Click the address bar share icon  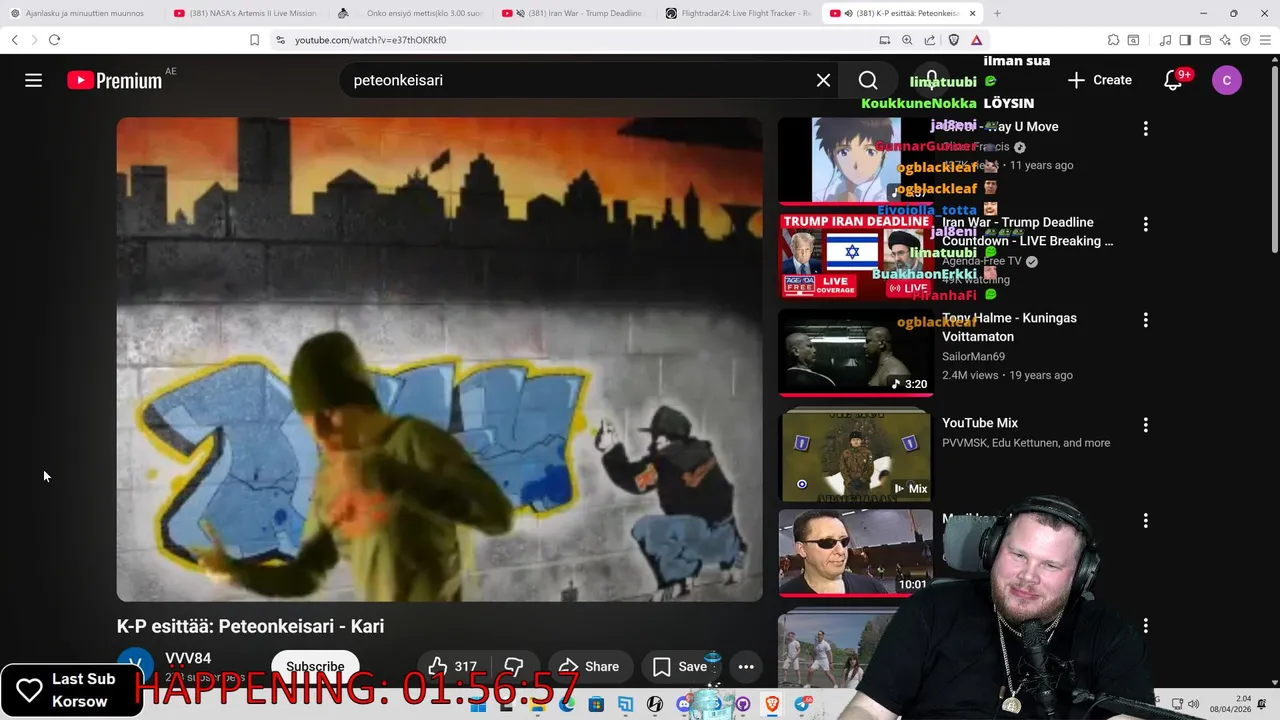pos(930,40)
